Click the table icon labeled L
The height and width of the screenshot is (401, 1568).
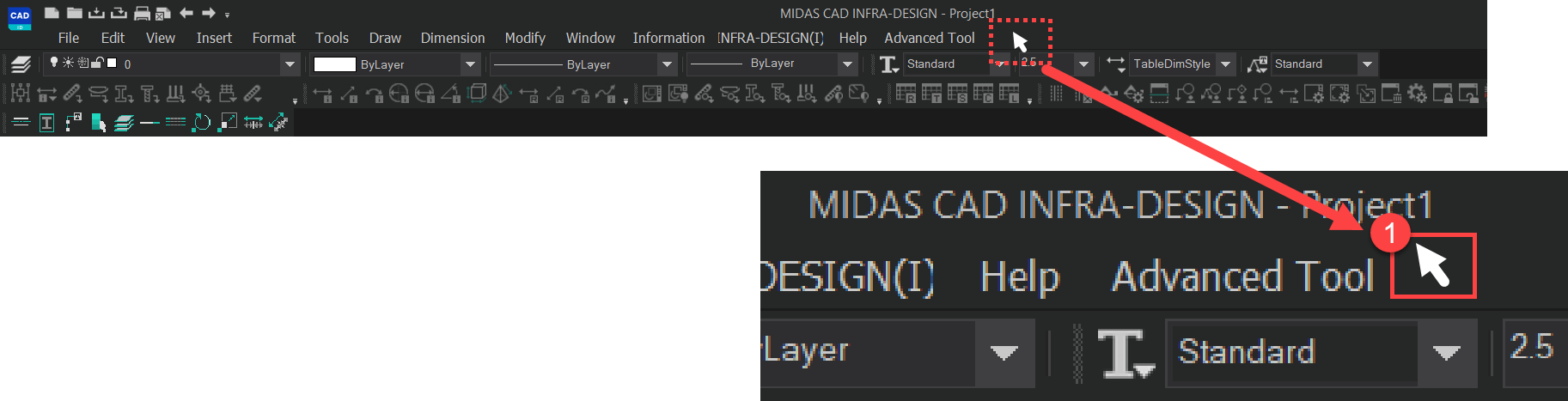pyautogui.click(x=1010, y=94)
